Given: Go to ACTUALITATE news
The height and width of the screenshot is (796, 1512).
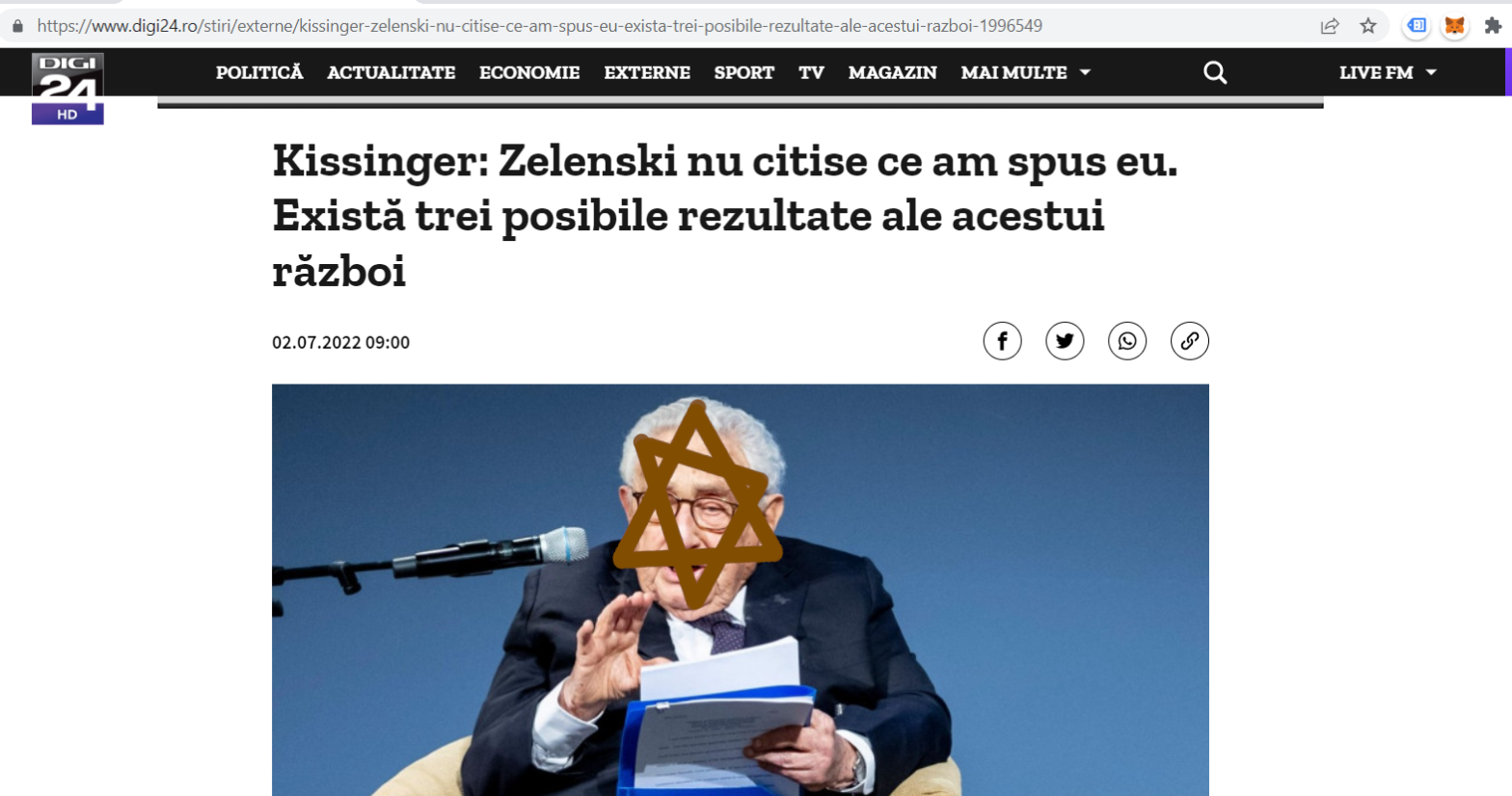Looking at the screenshot, I should [x=391, y=72].
